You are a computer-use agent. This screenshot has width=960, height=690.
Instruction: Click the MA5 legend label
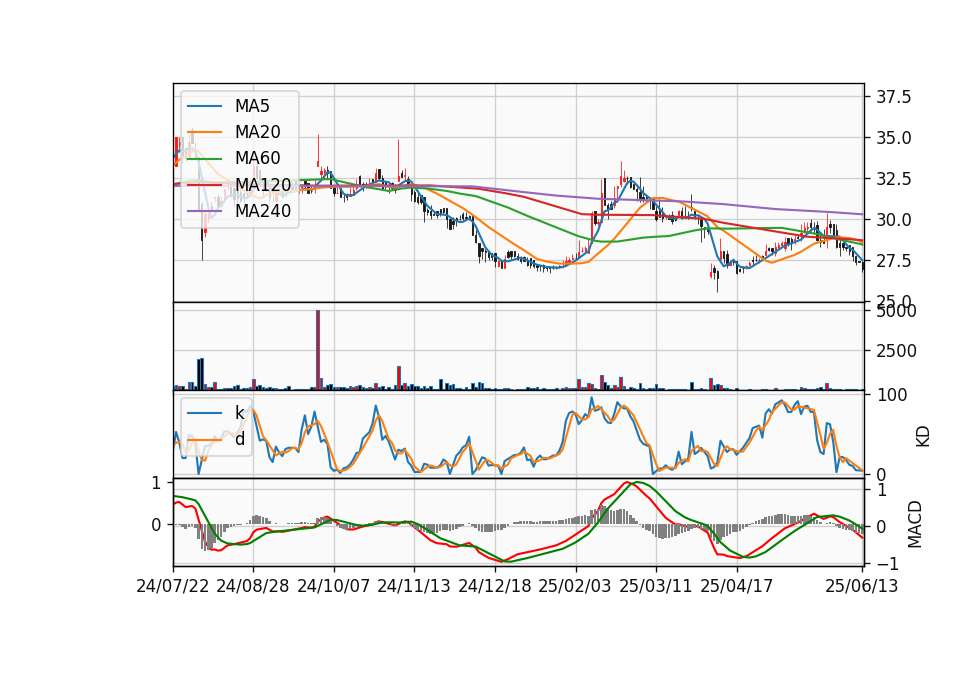pos(252,106)
